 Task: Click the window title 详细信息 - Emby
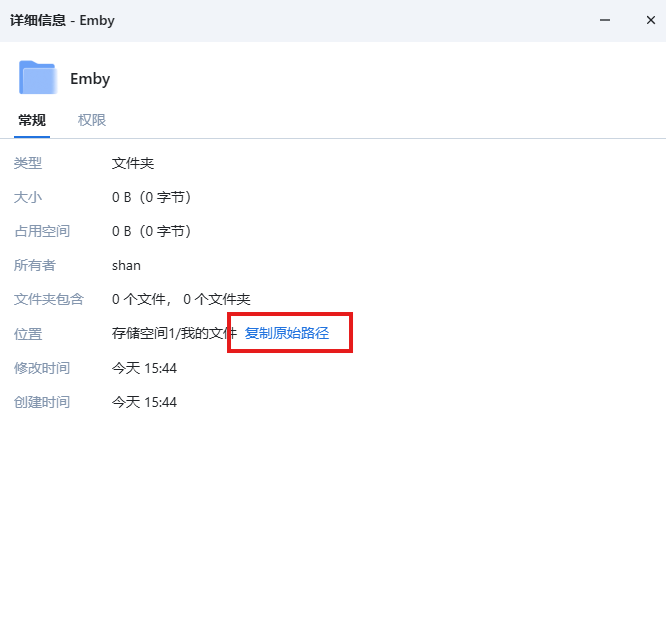[x=62, y=20]
